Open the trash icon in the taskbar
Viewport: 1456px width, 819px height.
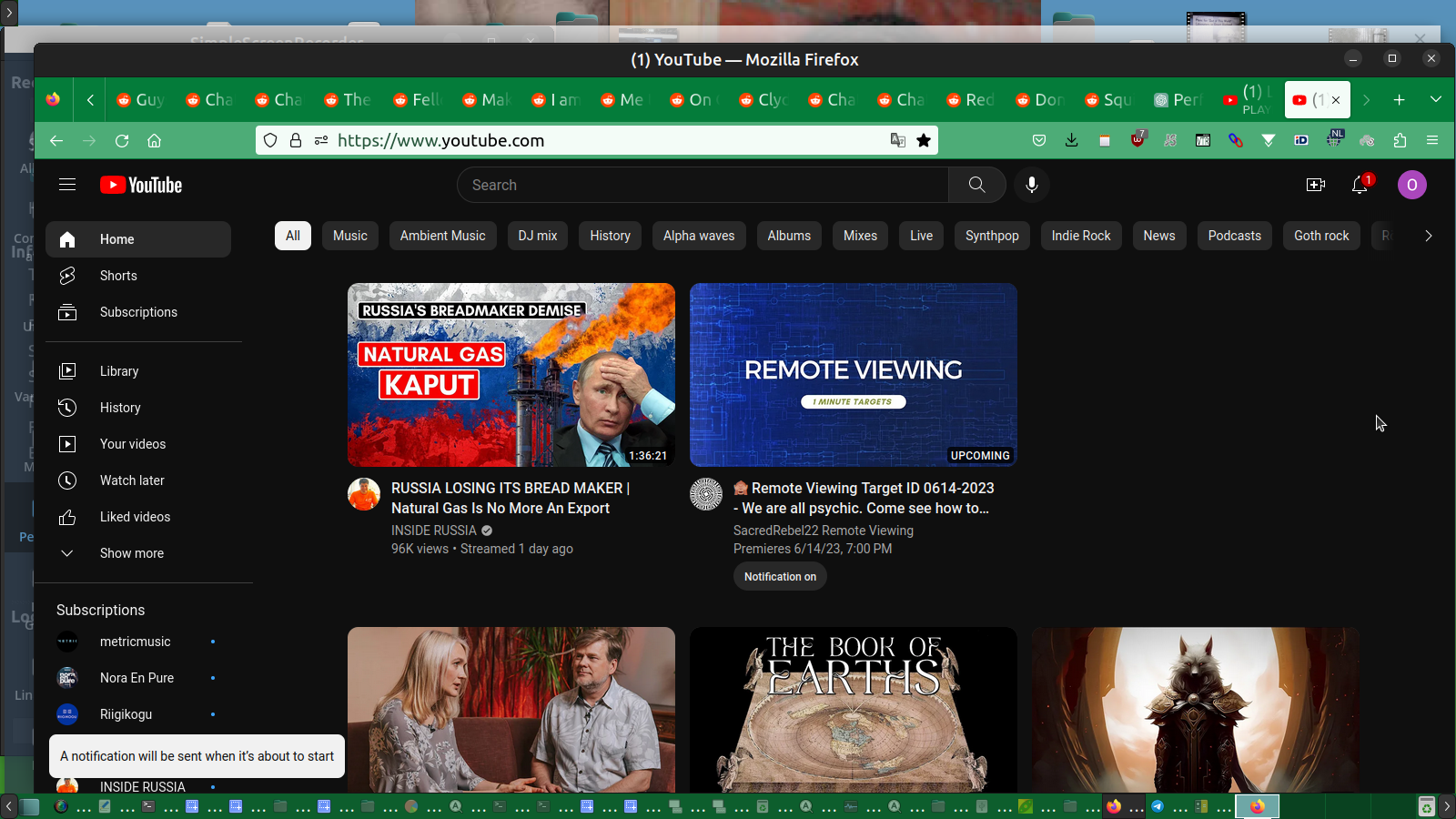click(1427, 806)
